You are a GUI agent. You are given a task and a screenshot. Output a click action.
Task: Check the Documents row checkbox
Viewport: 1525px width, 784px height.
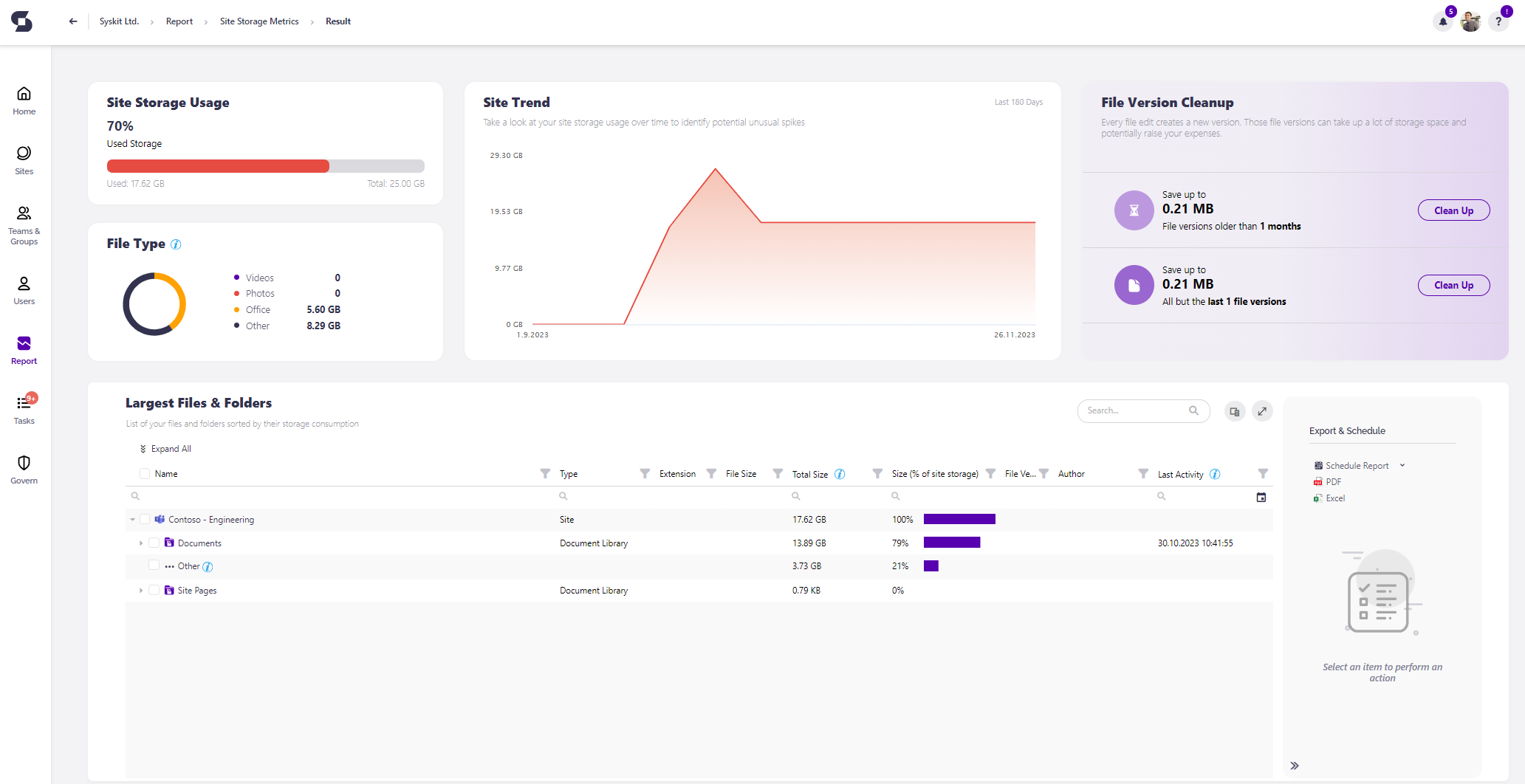coord(154,543)
